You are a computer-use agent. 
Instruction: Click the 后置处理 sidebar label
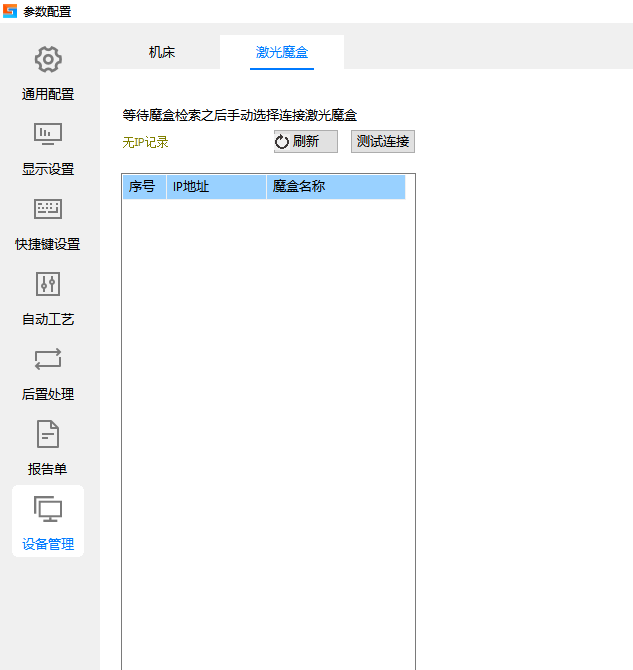pyautogui.click(x=48, y=394)
